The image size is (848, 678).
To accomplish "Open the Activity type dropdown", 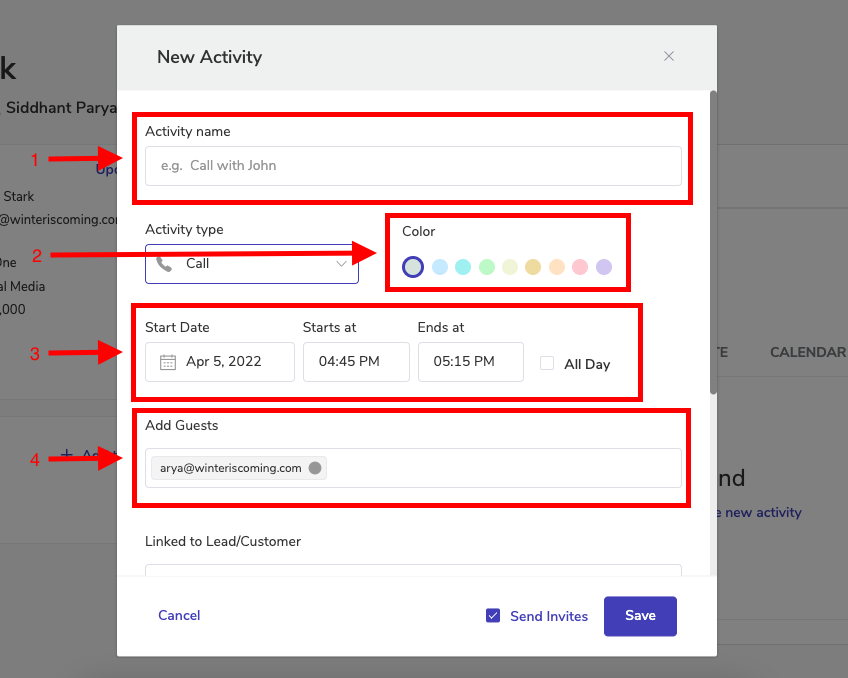I will point(251,264).
